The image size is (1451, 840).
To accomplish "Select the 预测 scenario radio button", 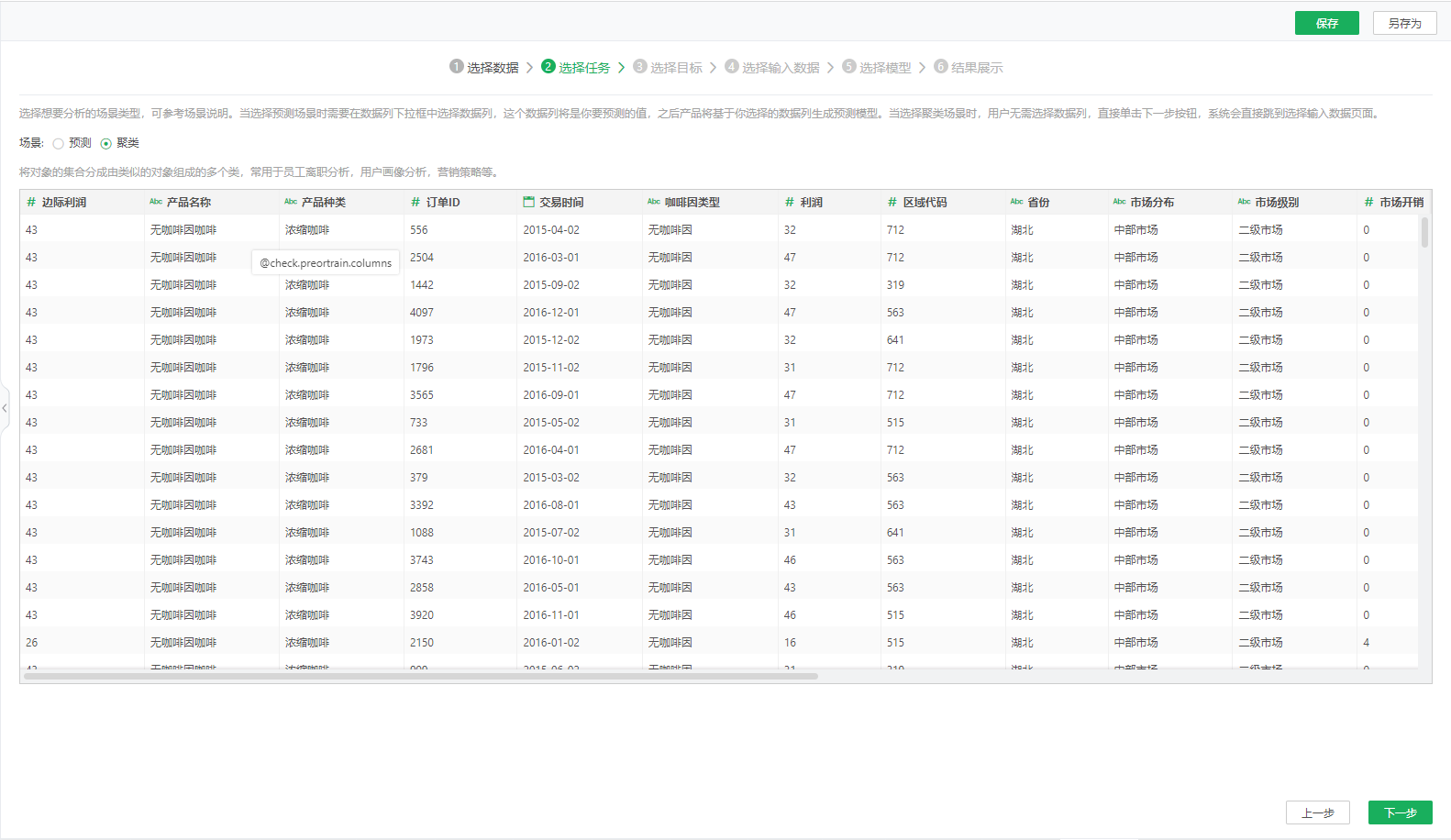I will (x=59, y=144).
